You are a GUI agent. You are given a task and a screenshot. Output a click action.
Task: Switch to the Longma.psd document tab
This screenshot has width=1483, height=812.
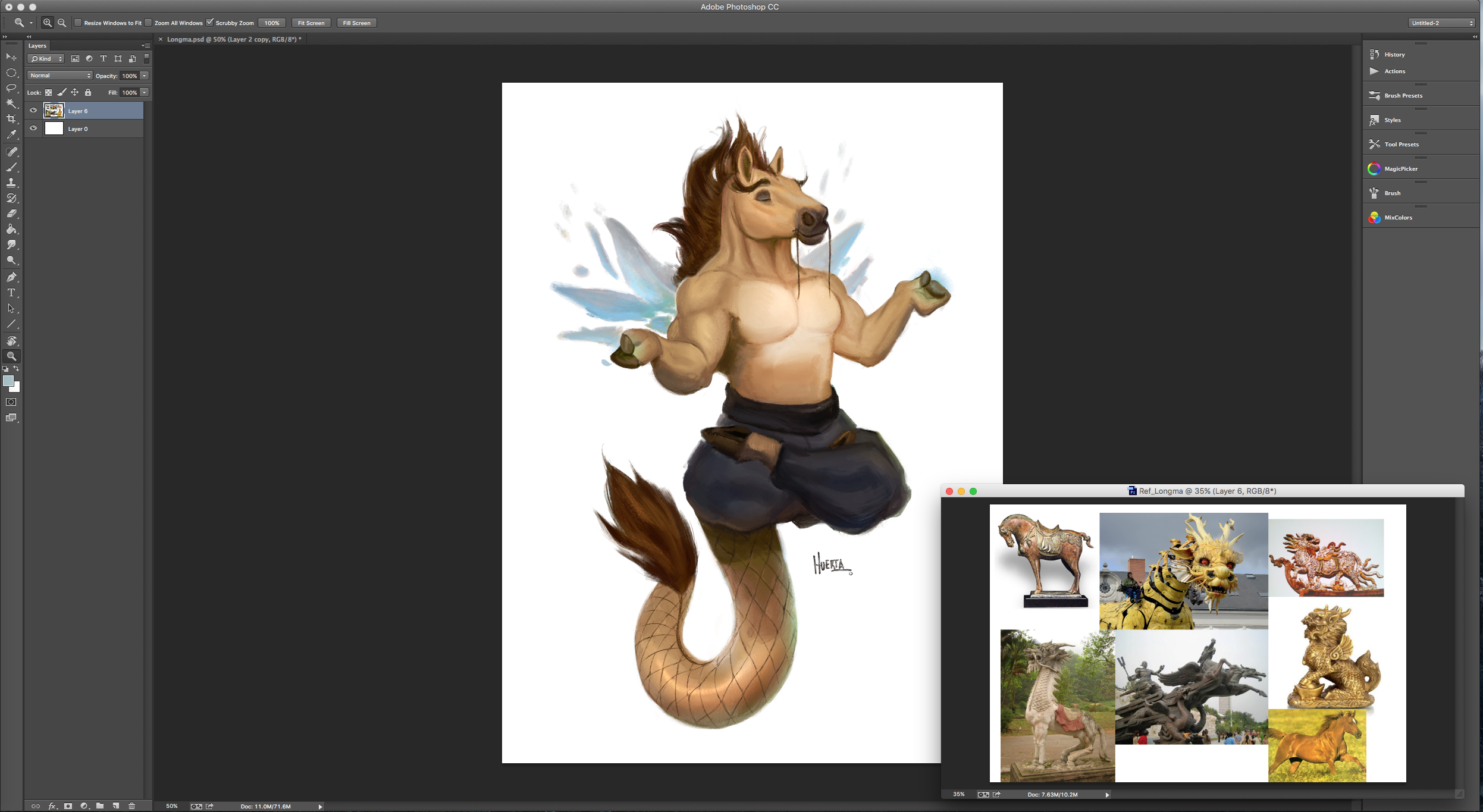coord(233,39)
